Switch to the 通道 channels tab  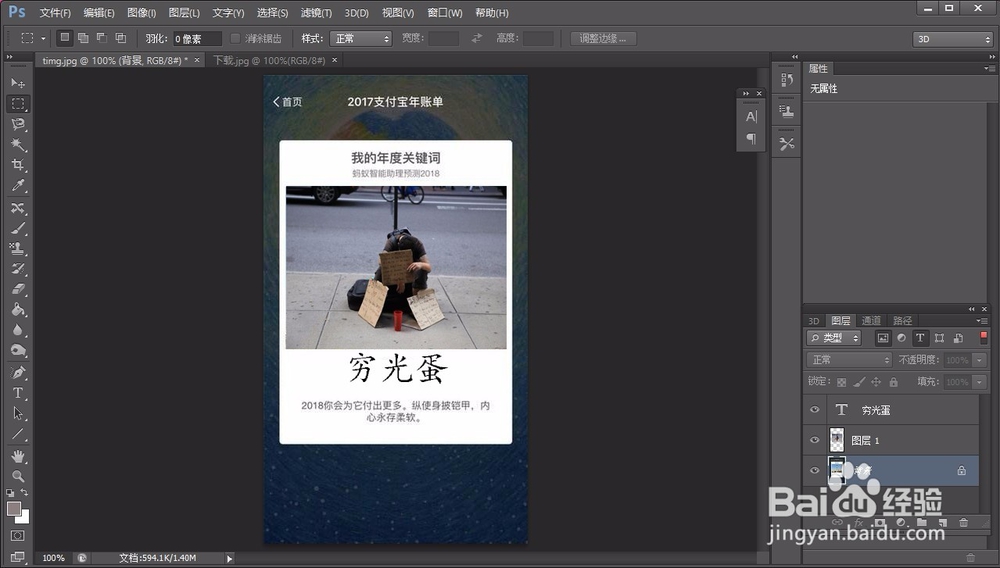point(871,321)
